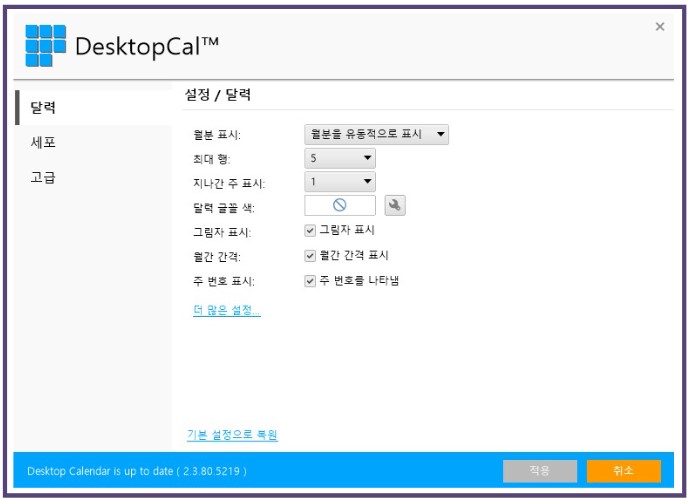Open the 더 많은 설정 link
This screenshot has width=691, height=501.
tap(227, 310)
